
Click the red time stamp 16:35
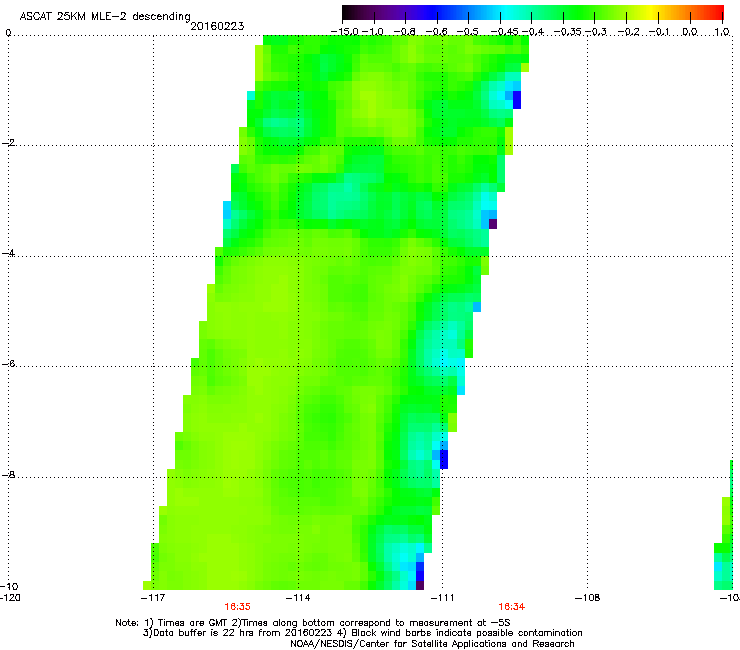tap(237, 607)
